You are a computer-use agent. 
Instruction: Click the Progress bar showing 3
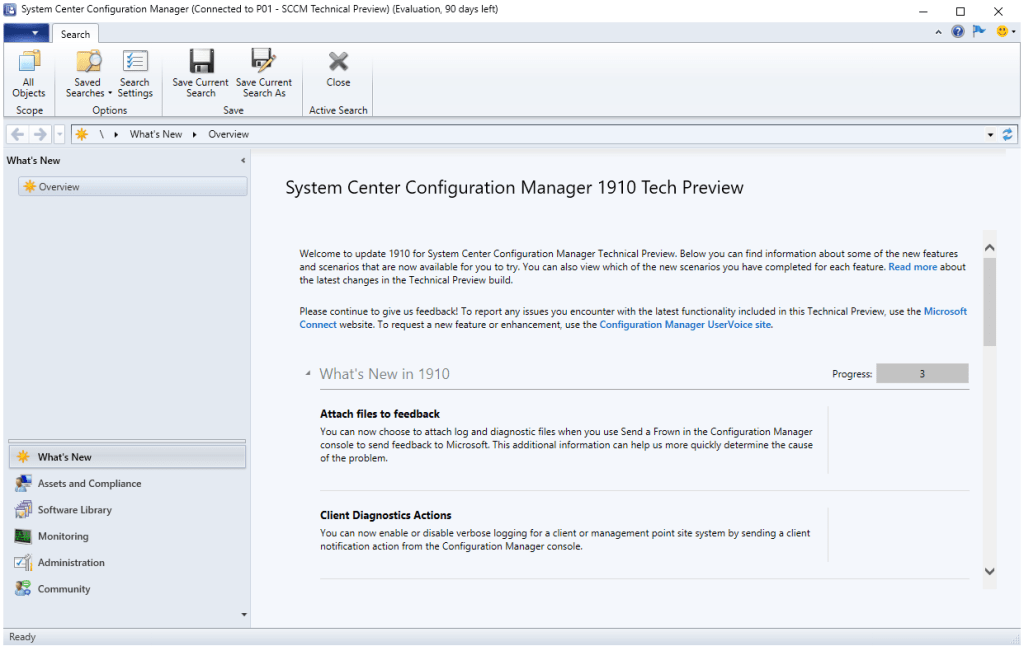pos(921,374)
